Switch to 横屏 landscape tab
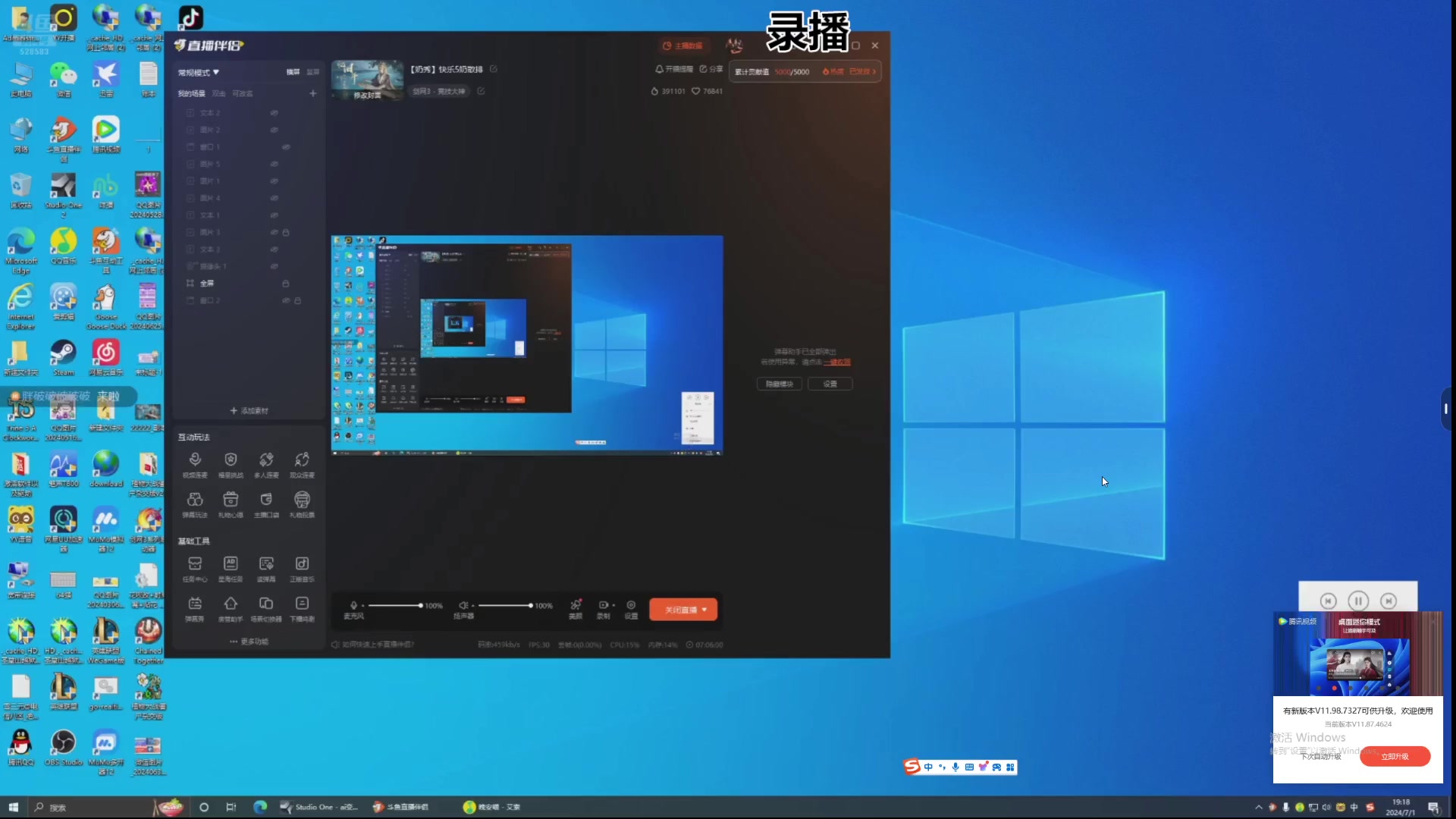The image size is (1456, 819). click(x=293, y=72)
